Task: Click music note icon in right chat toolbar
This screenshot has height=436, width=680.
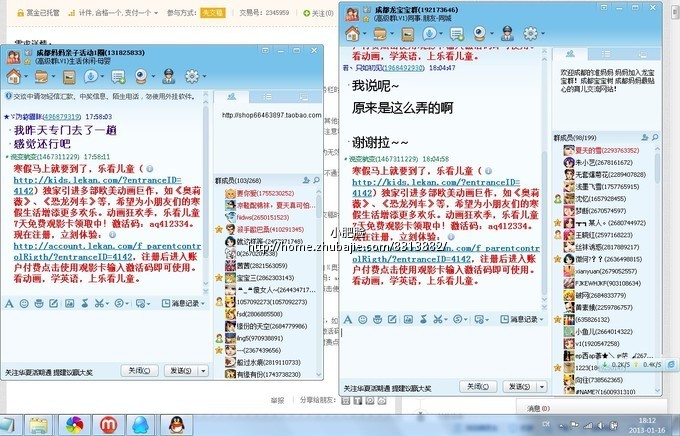Action: (423, 320)
